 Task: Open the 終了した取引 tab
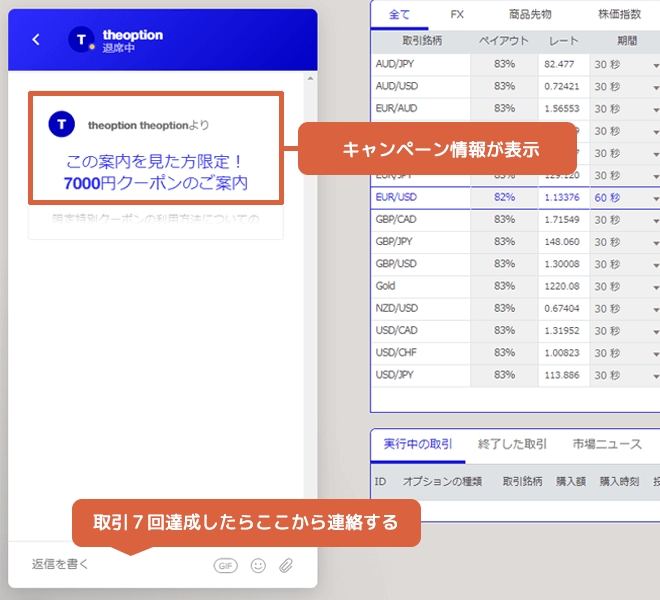(512, 444)
